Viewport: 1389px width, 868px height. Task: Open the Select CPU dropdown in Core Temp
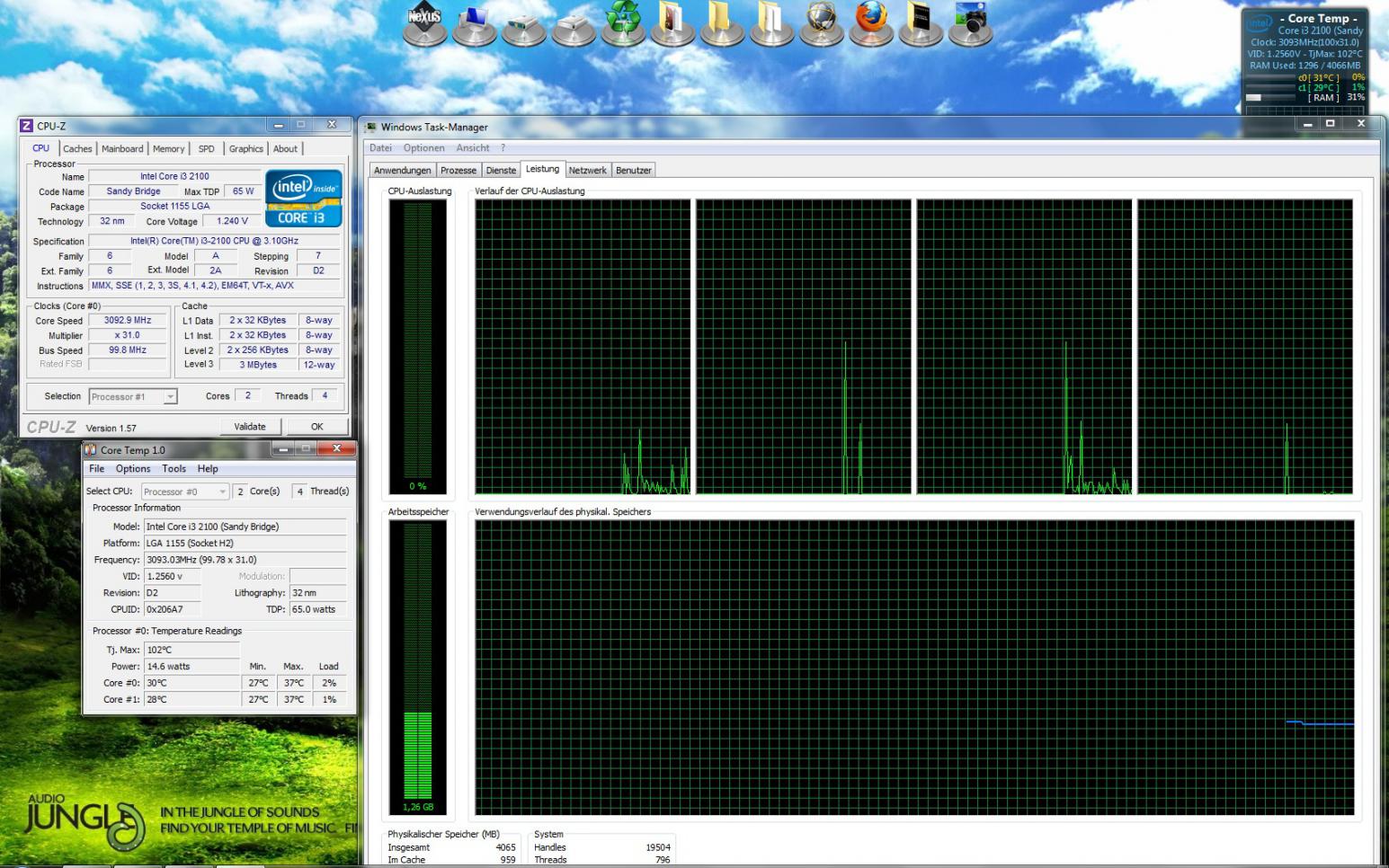click(x=185, y=492)
